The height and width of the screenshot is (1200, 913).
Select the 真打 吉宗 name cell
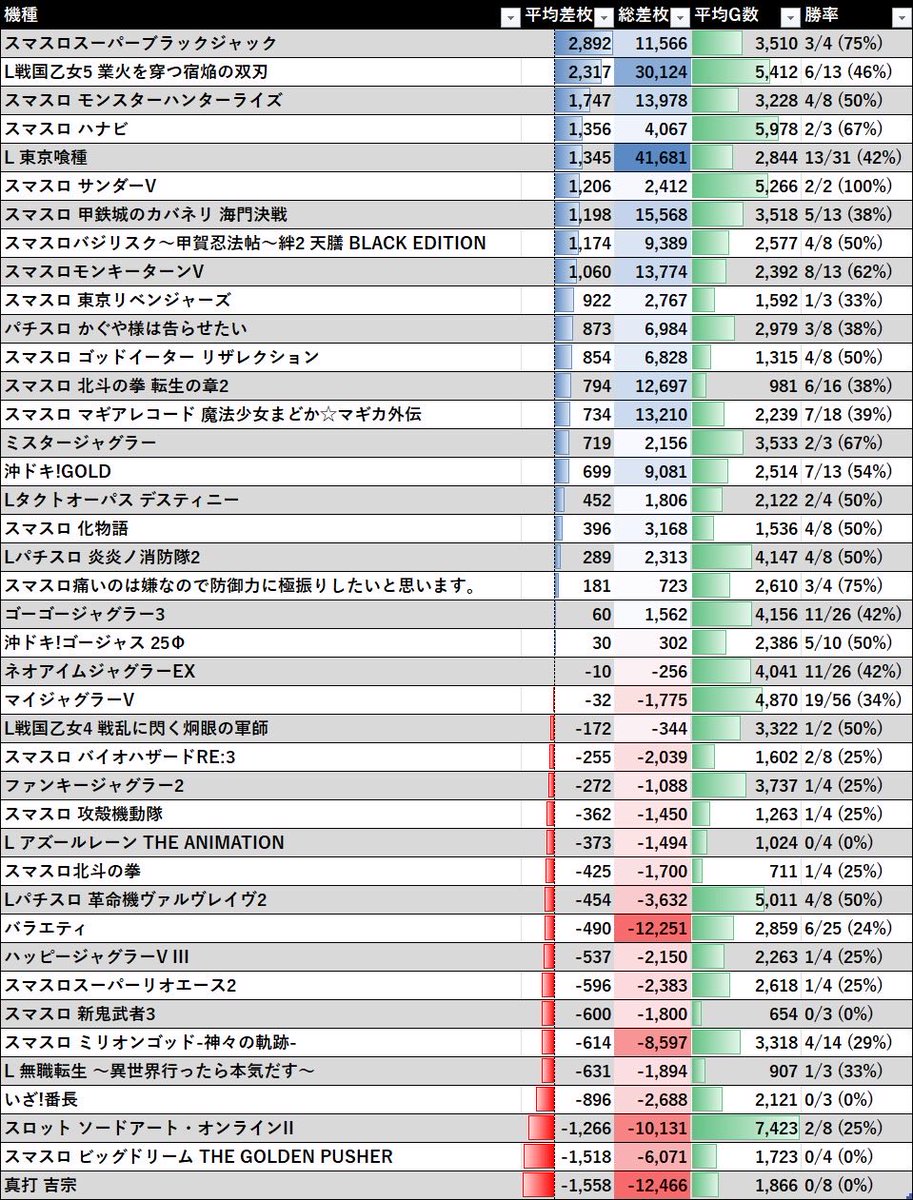tap(261, 1185)
